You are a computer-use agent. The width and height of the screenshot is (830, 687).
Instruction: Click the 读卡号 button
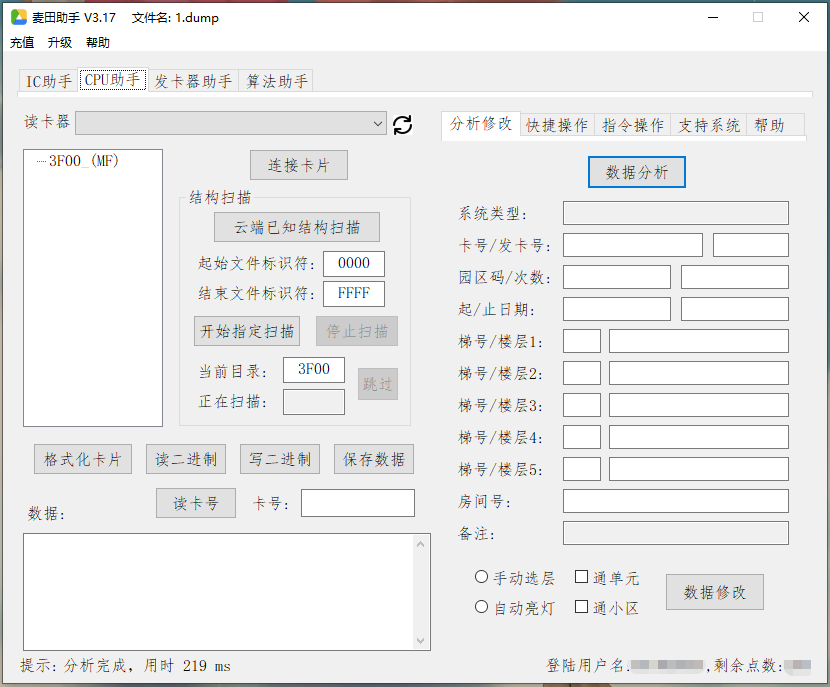click(195, 503)
